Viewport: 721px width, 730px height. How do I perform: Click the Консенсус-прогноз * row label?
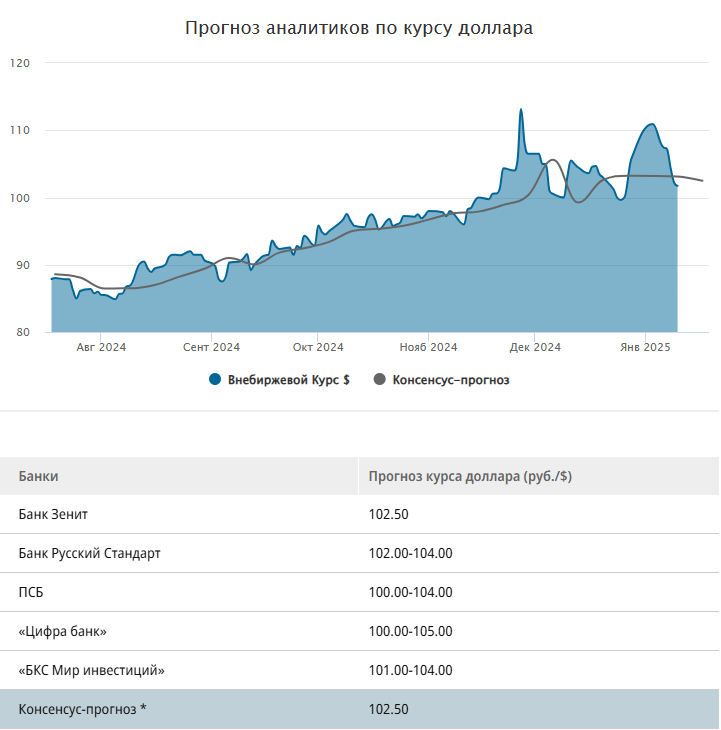tap(82, 710)
